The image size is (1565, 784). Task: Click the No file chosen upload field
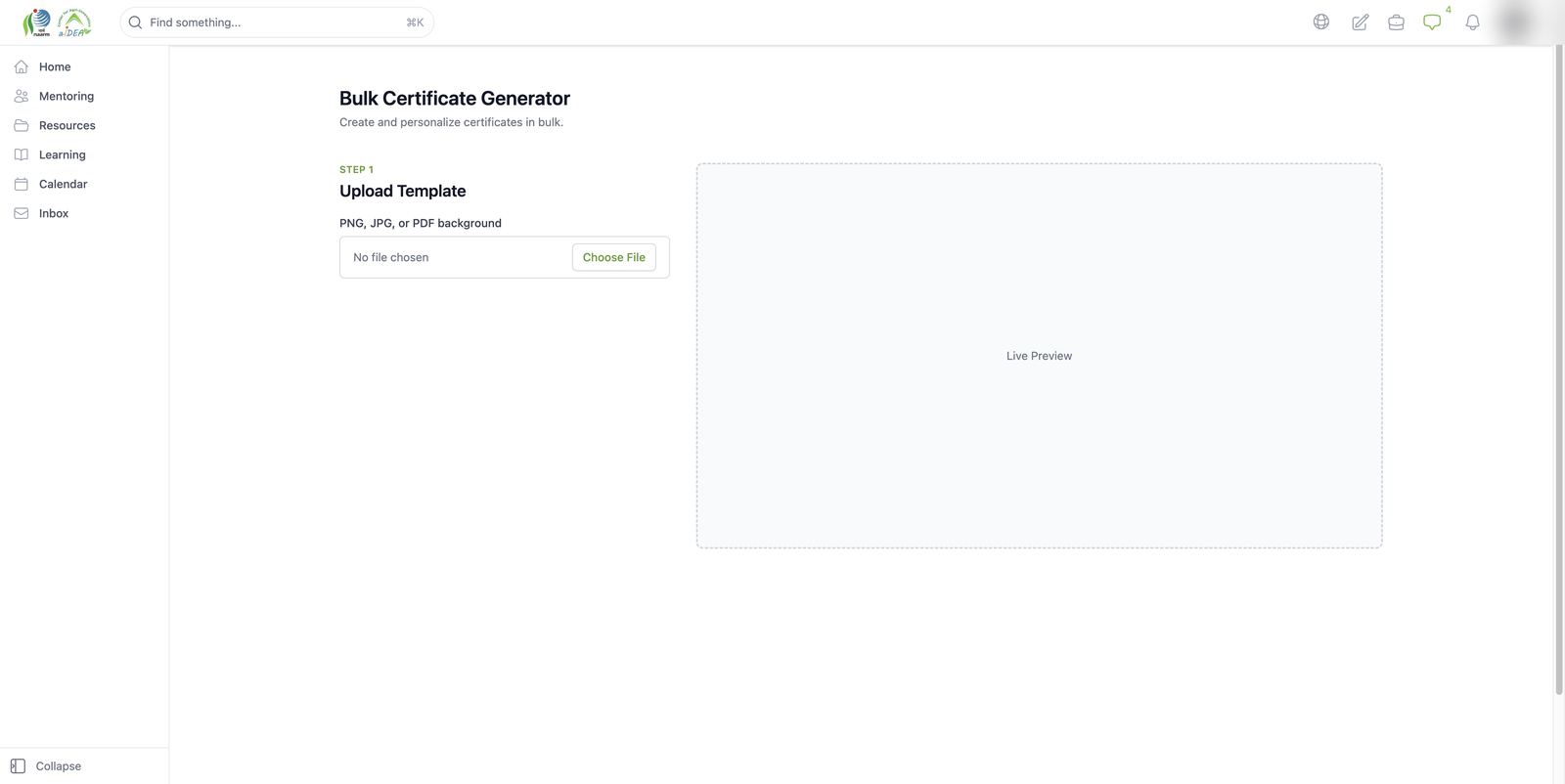pyautogui.click(x=505, y=257)
